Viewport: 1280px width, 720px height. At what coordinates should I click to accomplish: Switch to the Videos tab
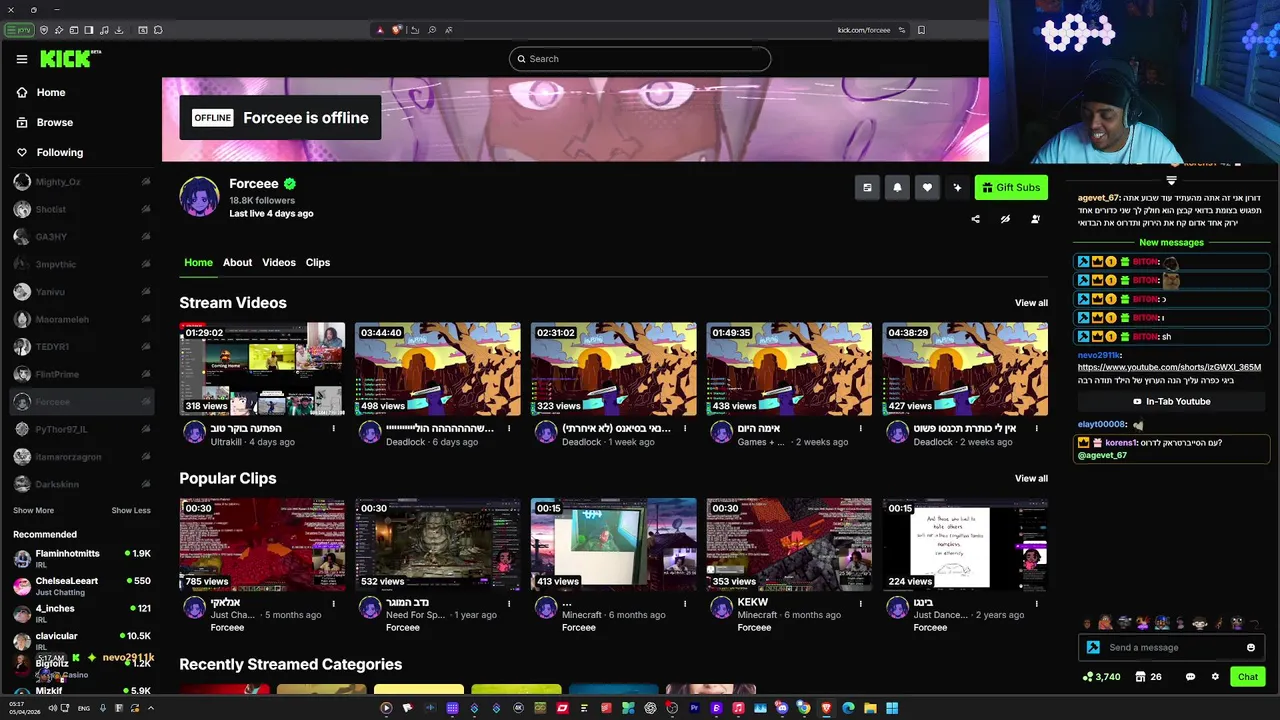click(279, 262)
